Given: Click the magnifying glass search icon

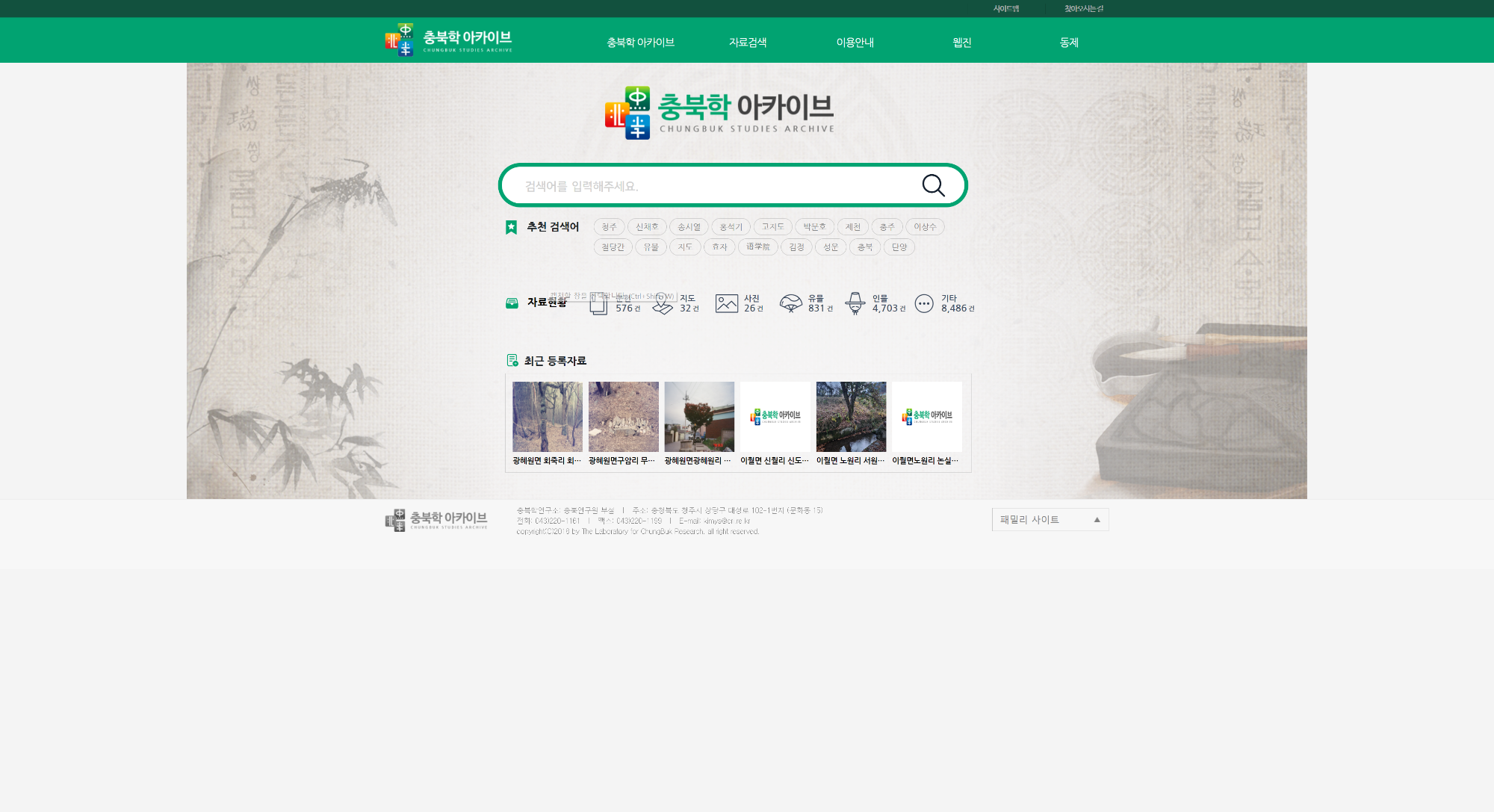Looking at the screenshot, I should tap(933, 185).
